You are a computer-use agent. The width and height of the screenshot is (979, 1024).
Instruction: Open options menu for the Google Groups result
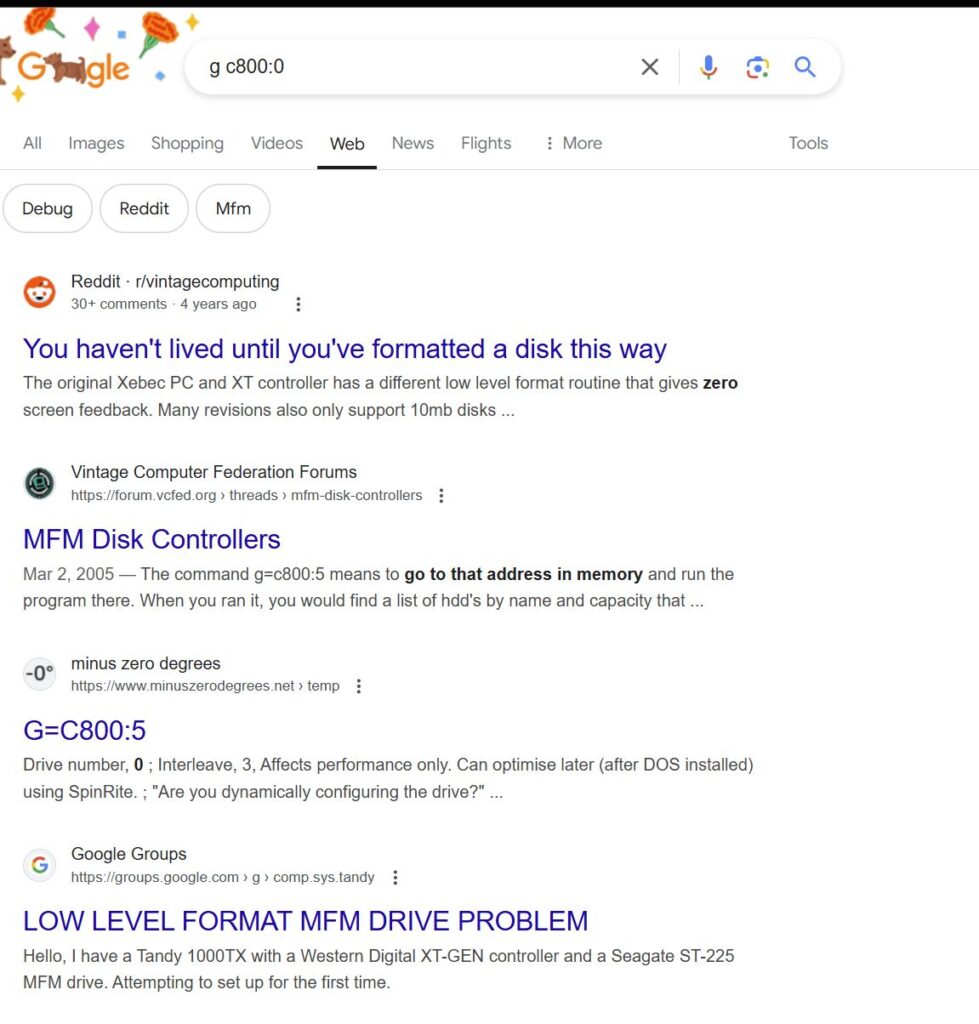point(395,878)
